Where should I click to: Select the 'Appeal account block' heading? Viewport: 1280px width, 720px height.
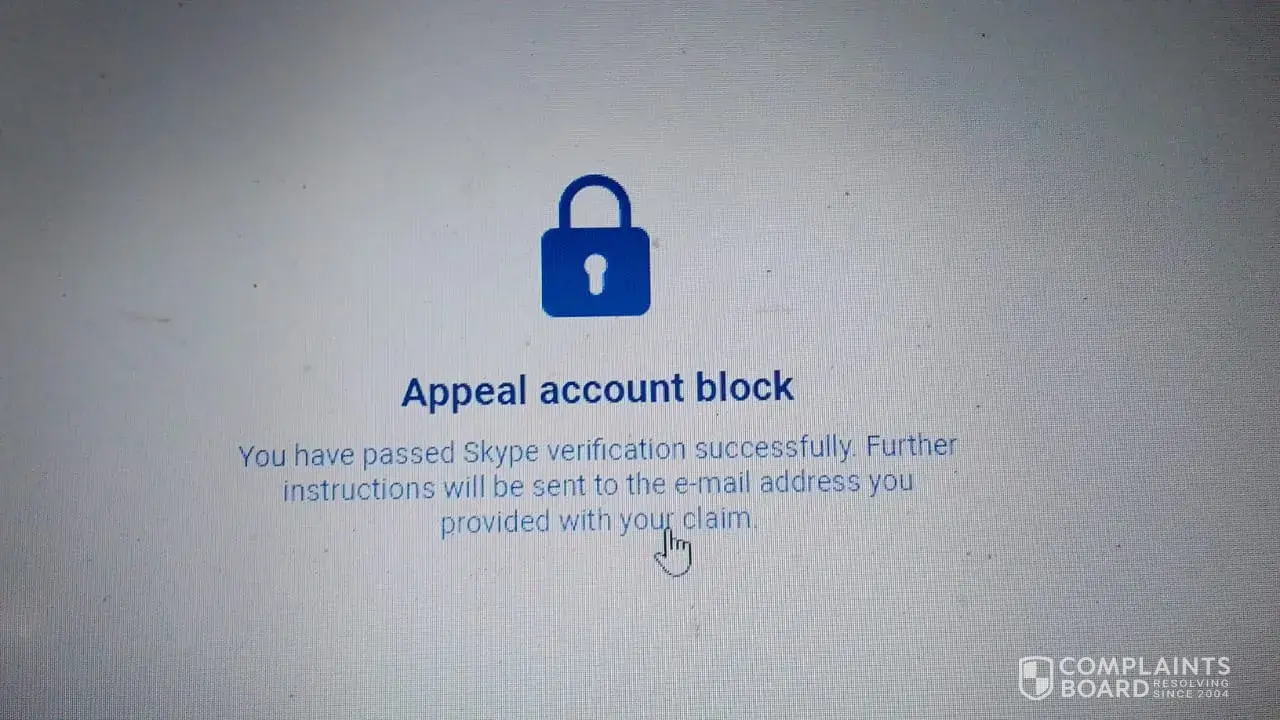point(597,389)
